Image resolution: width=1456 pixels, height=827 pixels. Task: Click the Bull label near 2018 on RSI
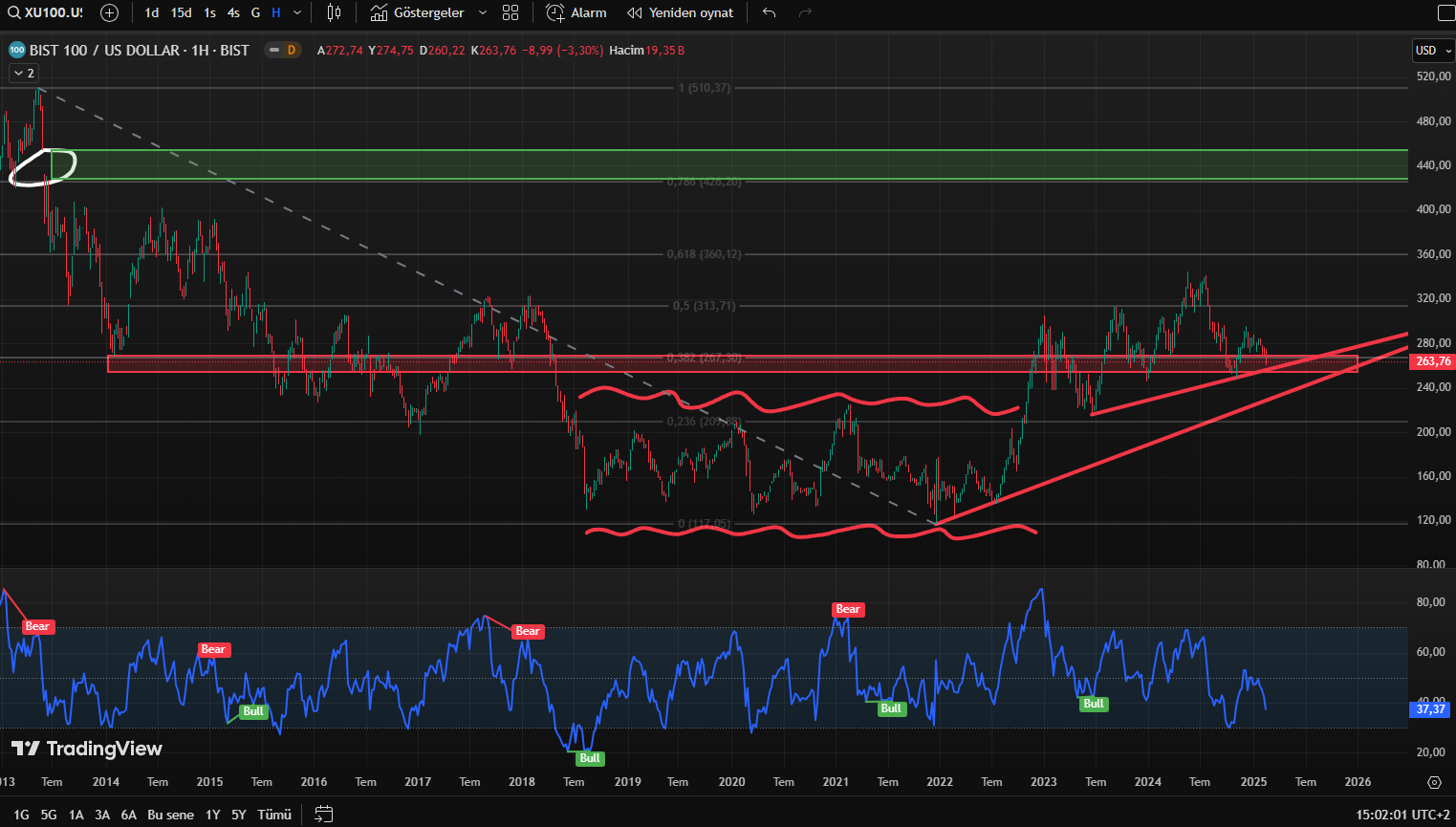coord(590,758)
